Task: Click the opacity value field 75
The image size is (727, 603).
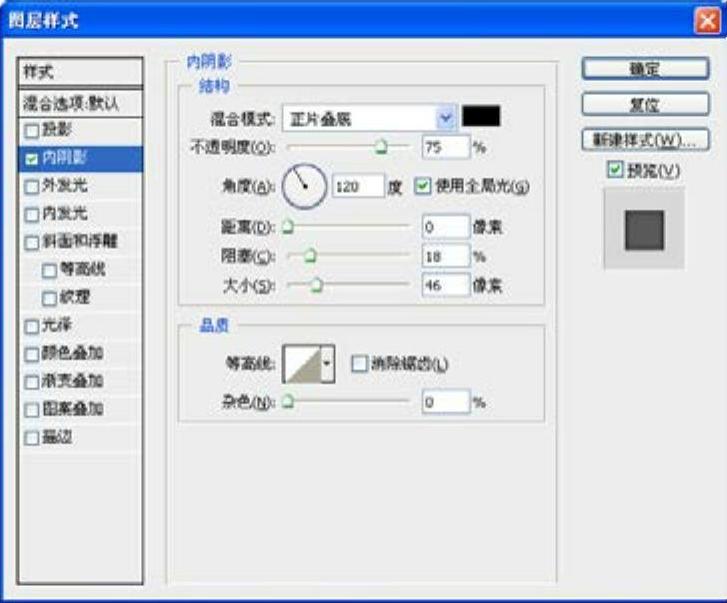Action: [446, 147]
